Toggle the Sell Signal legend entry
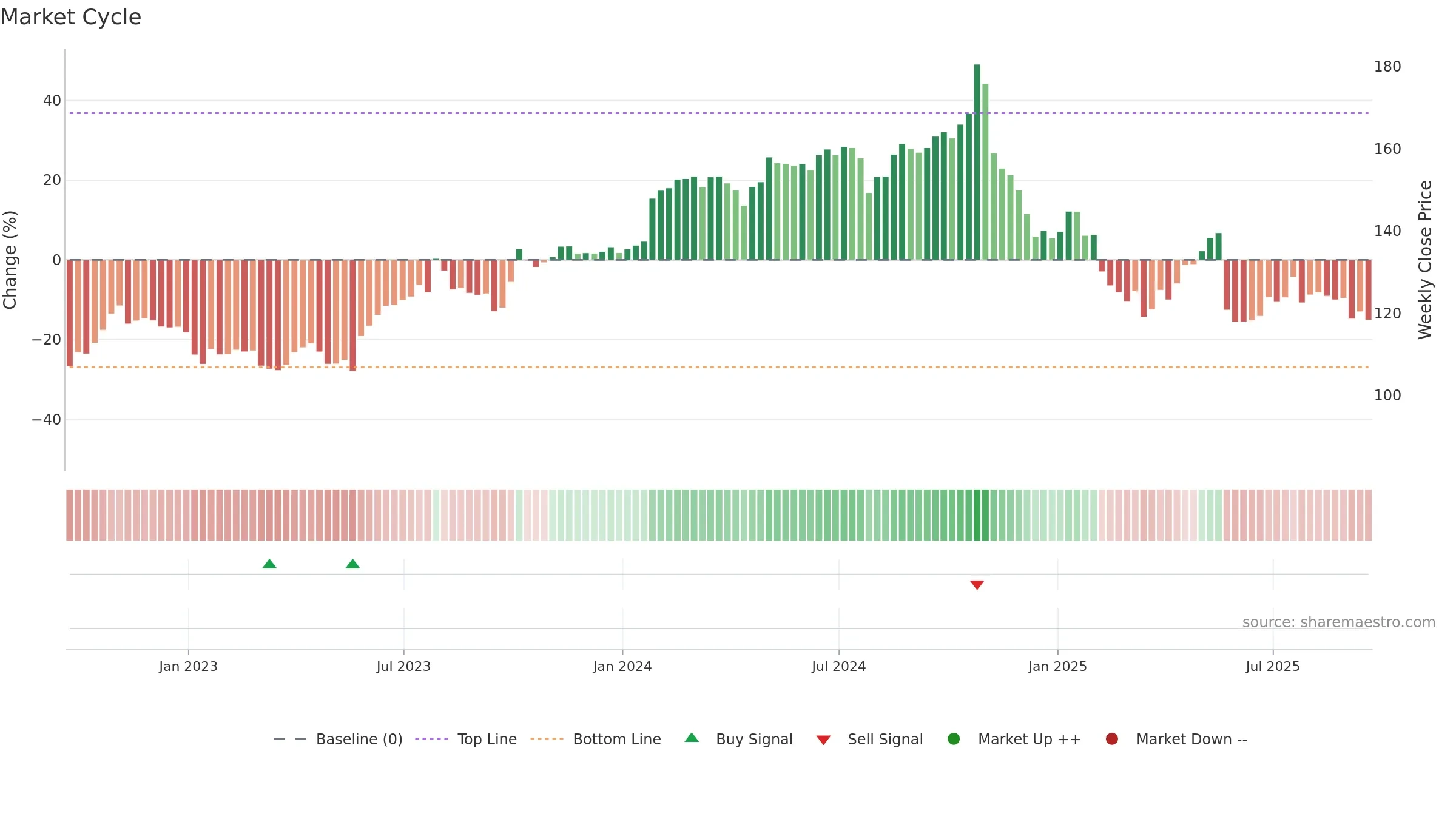 [869, 739]
